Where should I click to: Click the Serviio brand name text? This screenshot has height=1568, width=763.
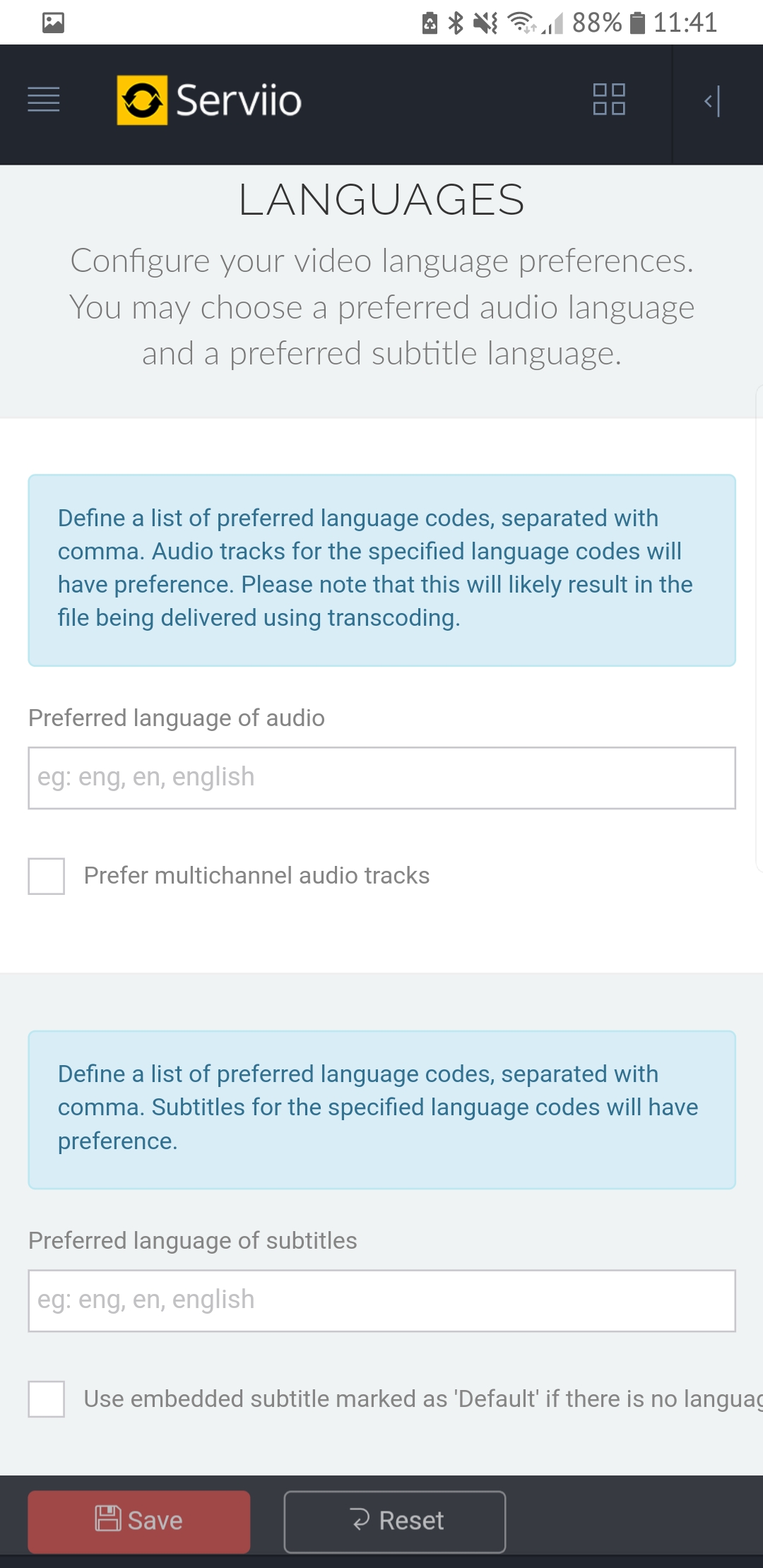(x=239, y=100)
